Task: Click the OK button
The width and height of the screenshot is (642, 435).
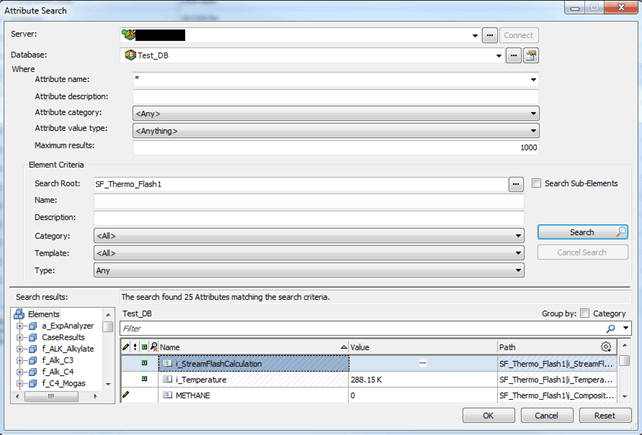Action: (488, 416)
